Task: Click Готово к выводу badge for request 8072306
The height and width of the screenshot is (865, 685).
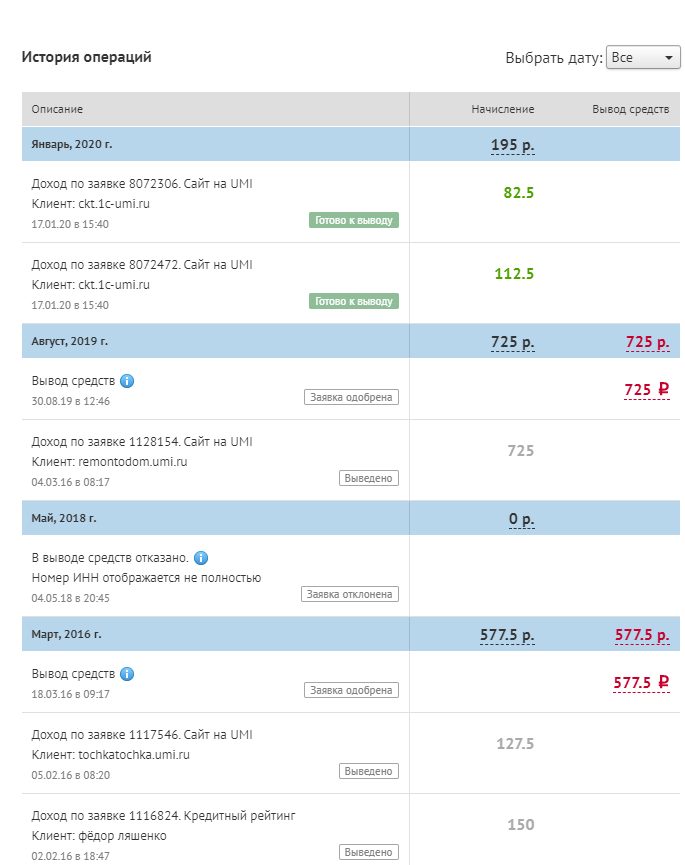Action: pyautogui.click(x=354, y=220)
